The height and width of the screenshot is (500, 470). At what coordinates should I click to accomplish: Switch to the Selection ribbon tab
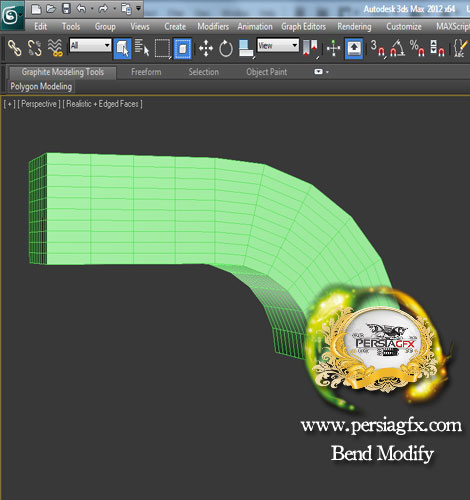[x=204, y=72]
